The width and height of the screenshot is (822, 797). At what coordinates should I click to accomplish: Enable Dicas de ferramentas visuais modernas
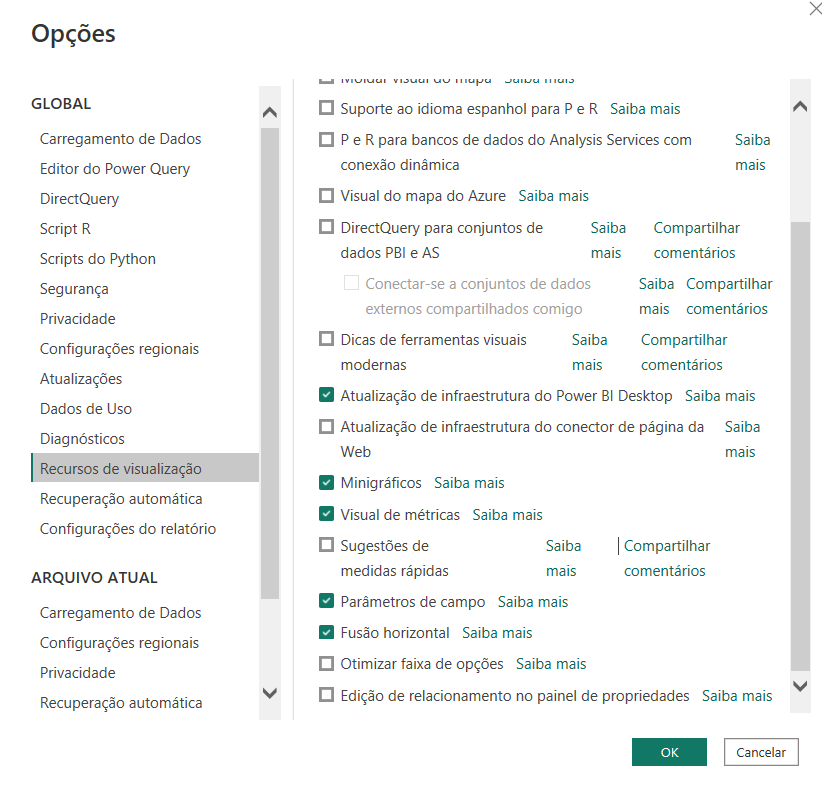pyautogui.click(x=326, y=339)
